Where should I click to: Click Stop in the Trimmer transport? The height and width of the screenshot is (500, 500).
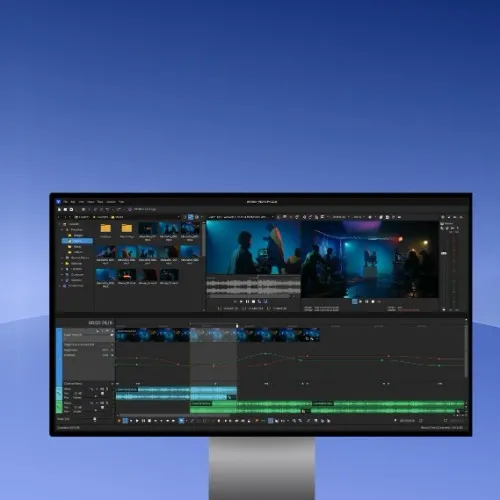253,302
